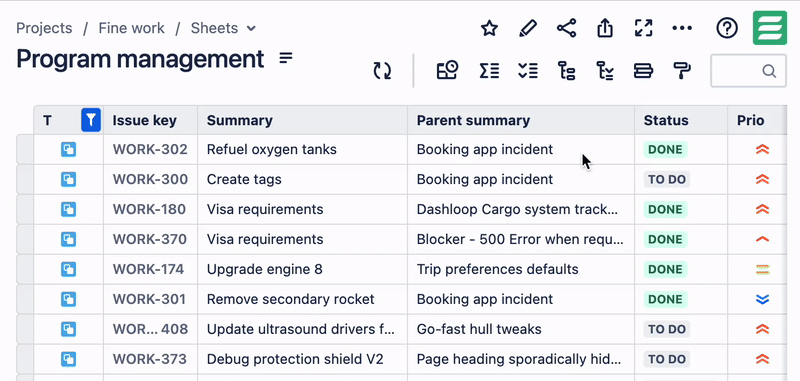Enter full screen mode
This screenshot has height=381, width=800.
pyautogui.click(x=643, y=28)
